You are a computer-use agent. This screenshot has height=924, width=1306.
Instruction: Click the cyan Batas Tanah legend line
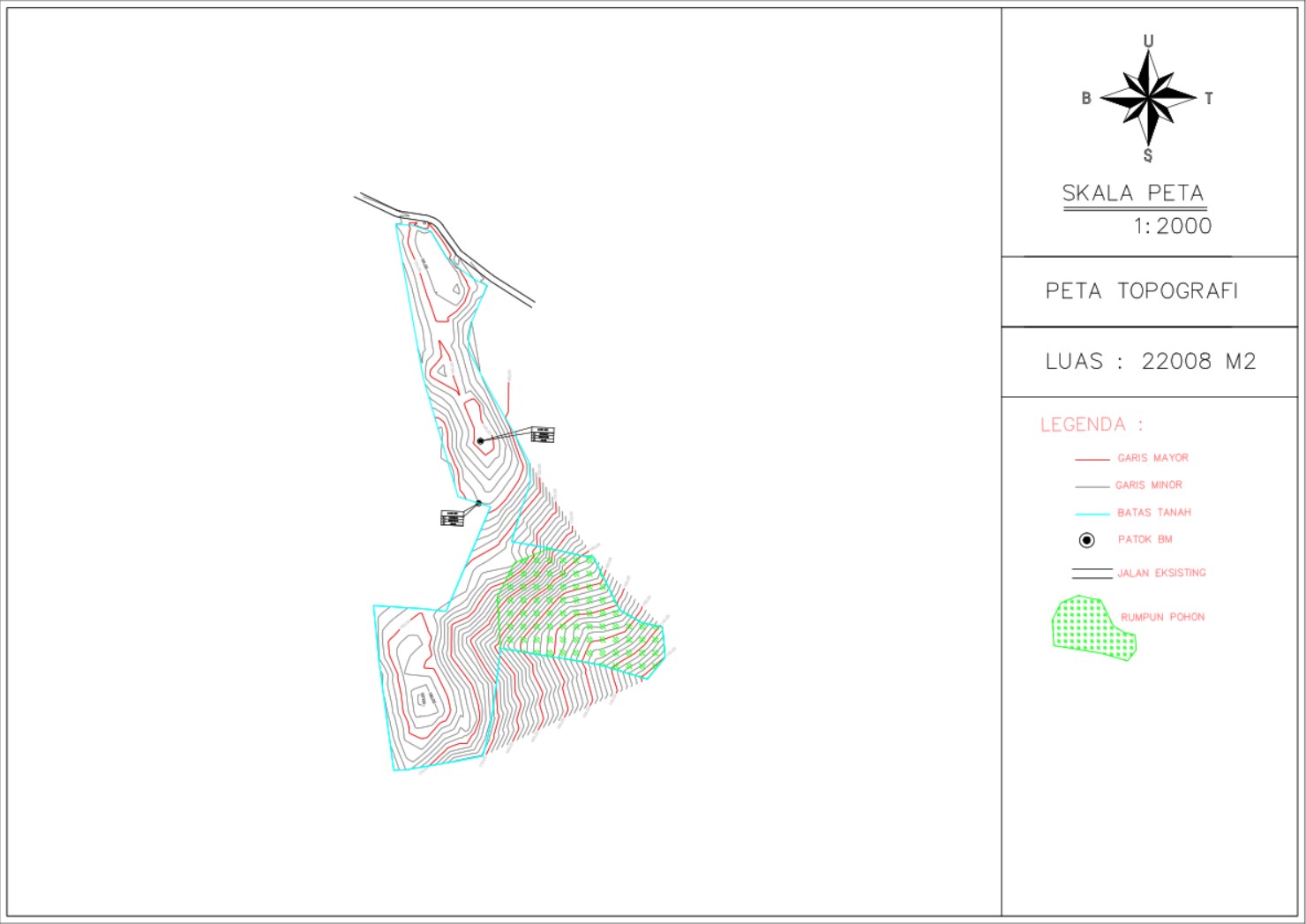pyautogui.click(x=1092, y=514)
